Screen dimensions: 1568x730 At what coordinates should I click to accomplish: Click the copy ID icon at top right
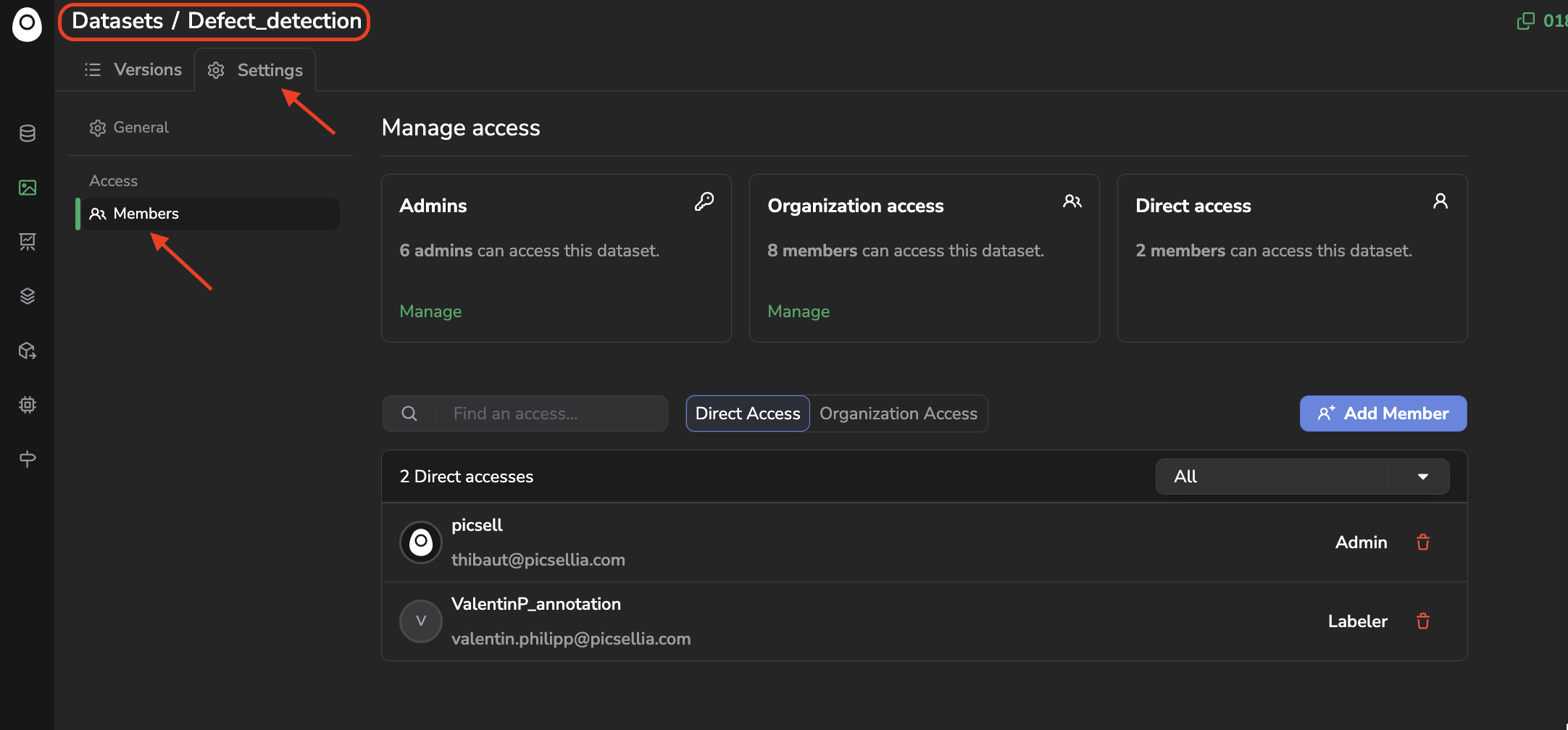(x=1525, y=21)
